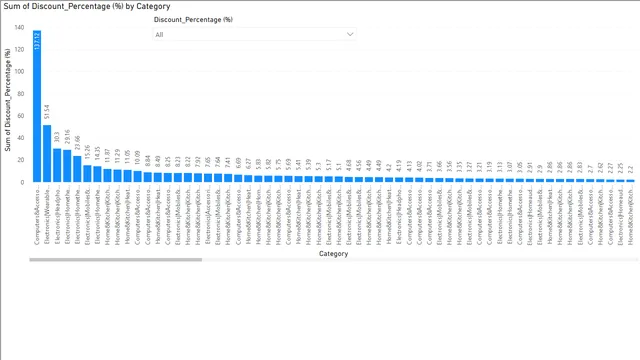
Task: Click the data label 7.41
Action: [x=228, y=163]
